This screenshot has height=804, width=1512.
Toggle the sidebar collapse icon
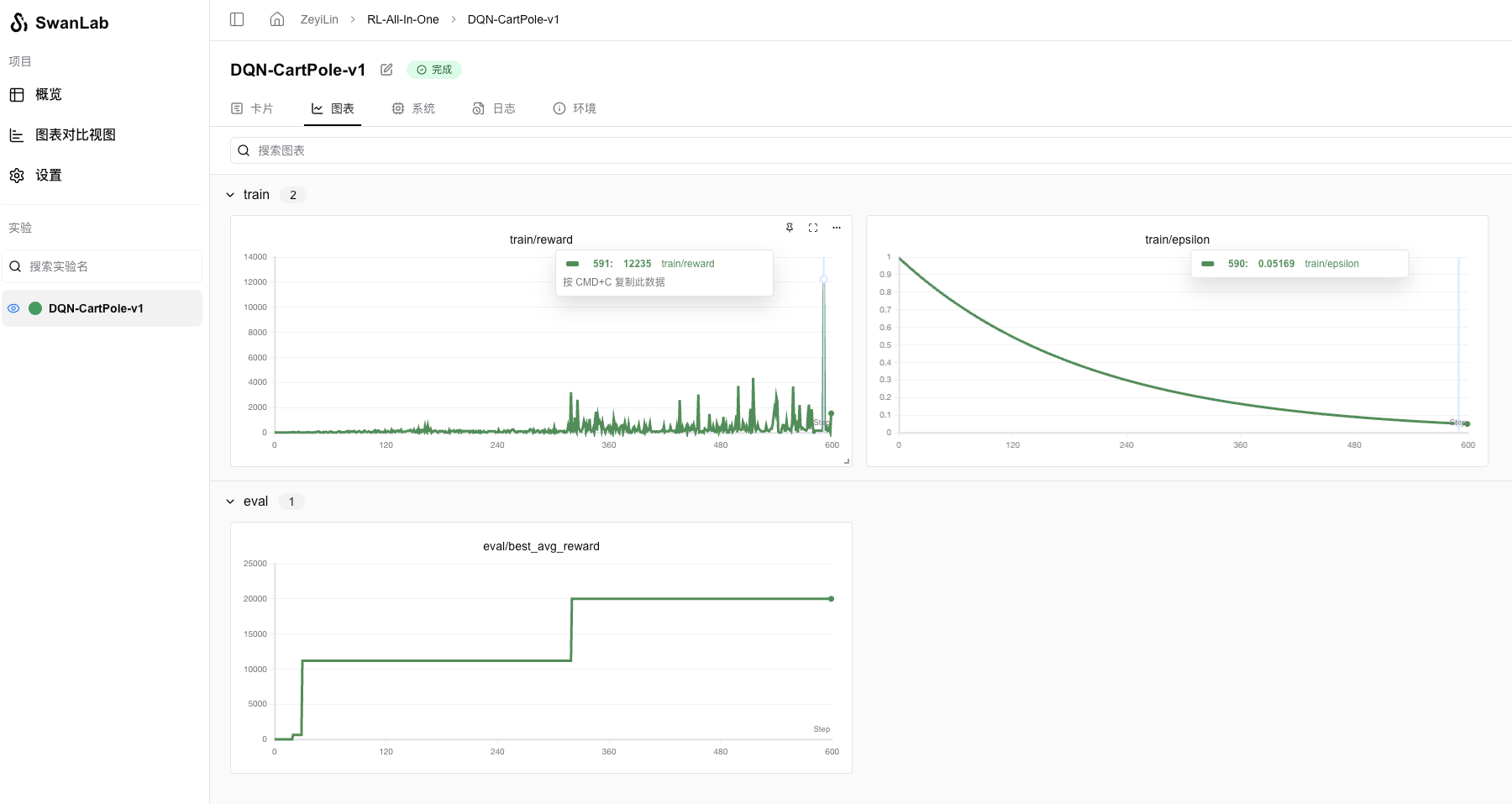(x=237, y=19)
